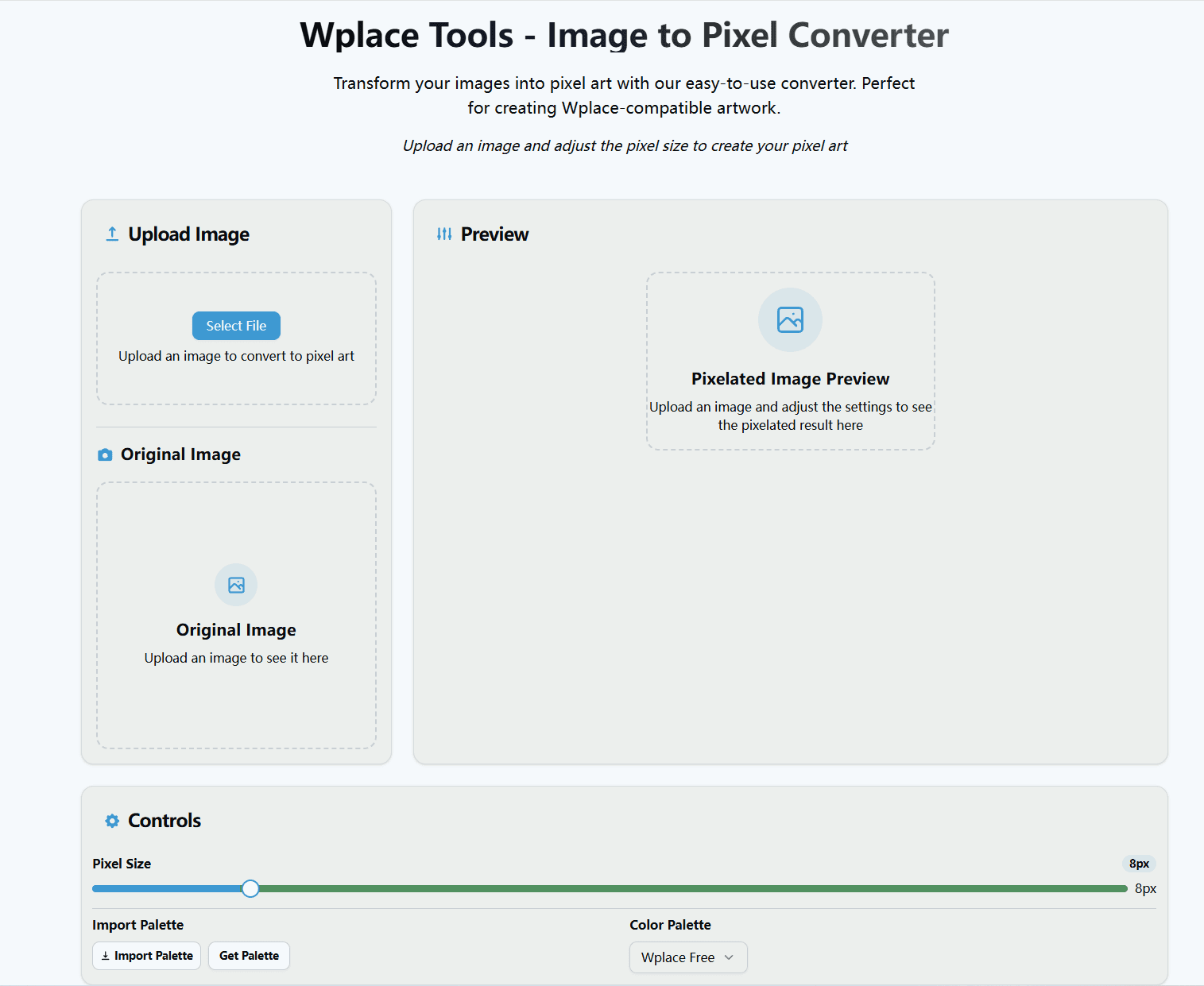Open the Wplace Free color palette dropdown
Screen dimensions: 1204x986
[687, 957]
